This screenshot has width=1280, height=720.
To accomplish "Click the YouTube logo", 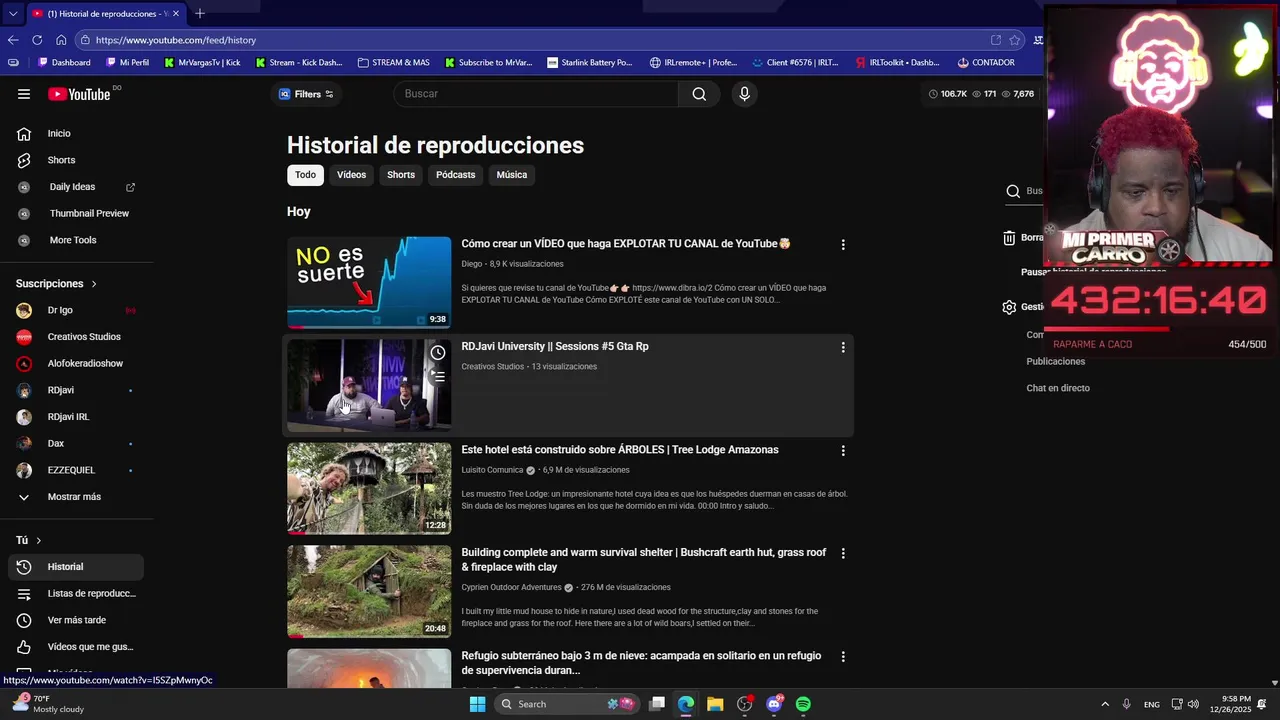I will click(x=79, y=94).
